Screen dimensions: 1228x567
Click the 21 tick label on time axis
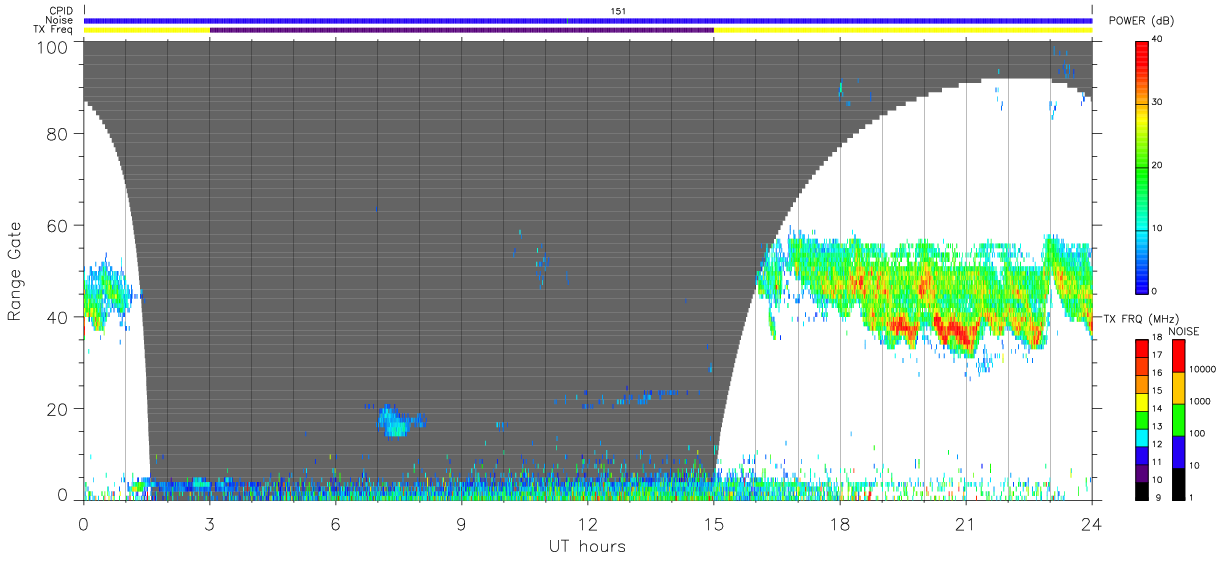click(x=965, y=523)
